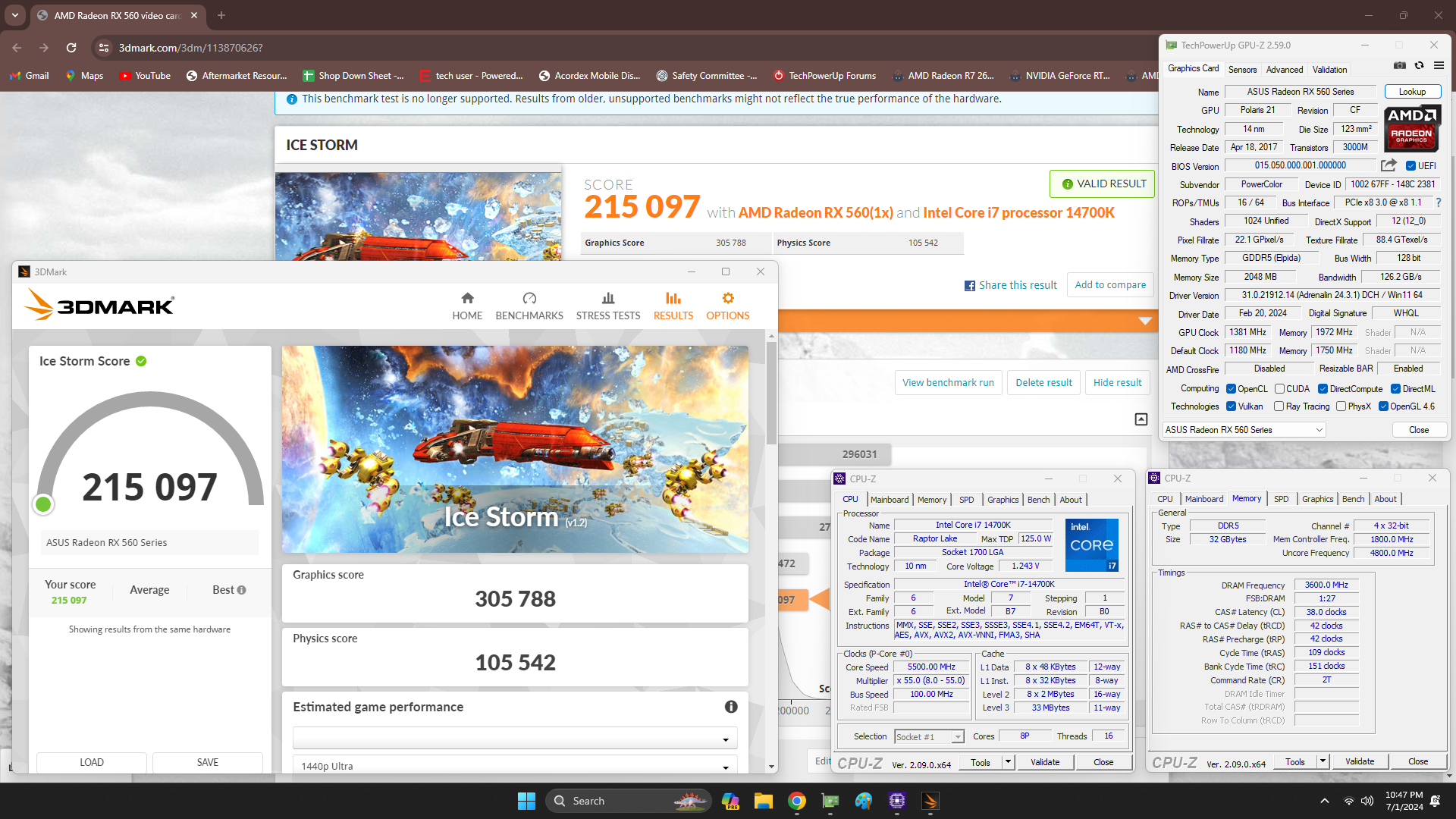The width and height of the screenshot is (1456, 819).
Task: Click GPU-Z screenshot camera icon
Action: coord(1400,66)
